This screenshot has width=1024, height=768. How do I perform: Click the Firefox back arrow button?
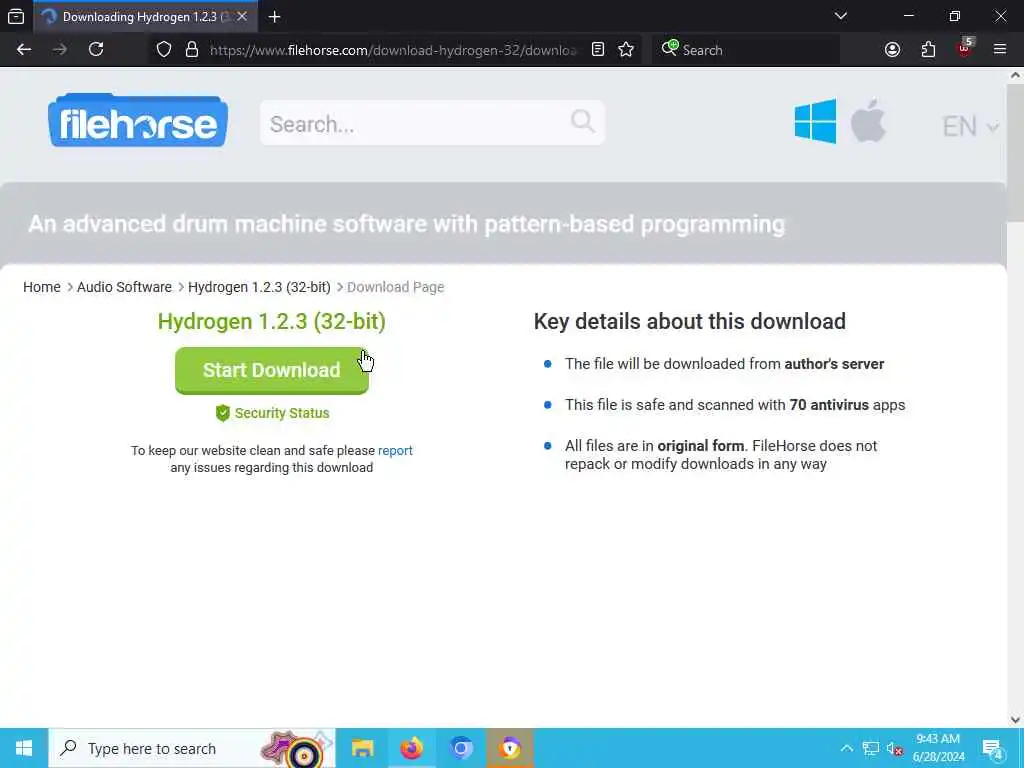click(24, 50)
